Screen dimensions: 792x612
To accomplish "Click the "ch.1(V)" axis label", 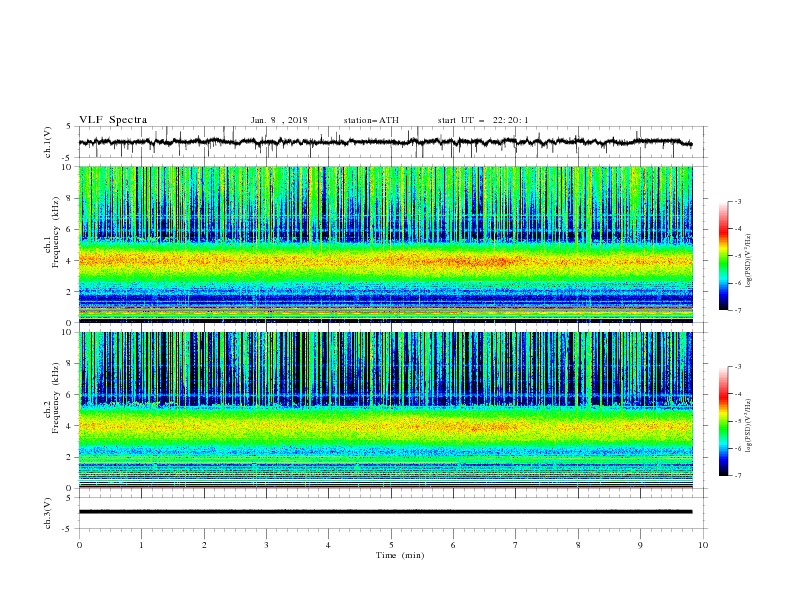I will [x=48, y=142].
